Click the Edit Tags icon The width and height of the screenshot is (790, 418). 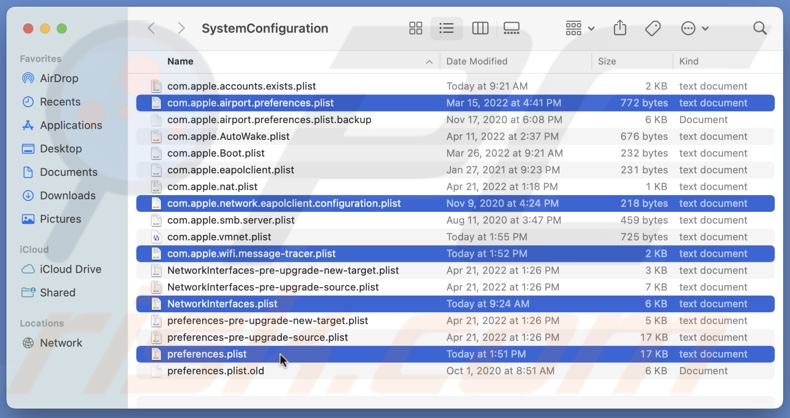point(653,28)
